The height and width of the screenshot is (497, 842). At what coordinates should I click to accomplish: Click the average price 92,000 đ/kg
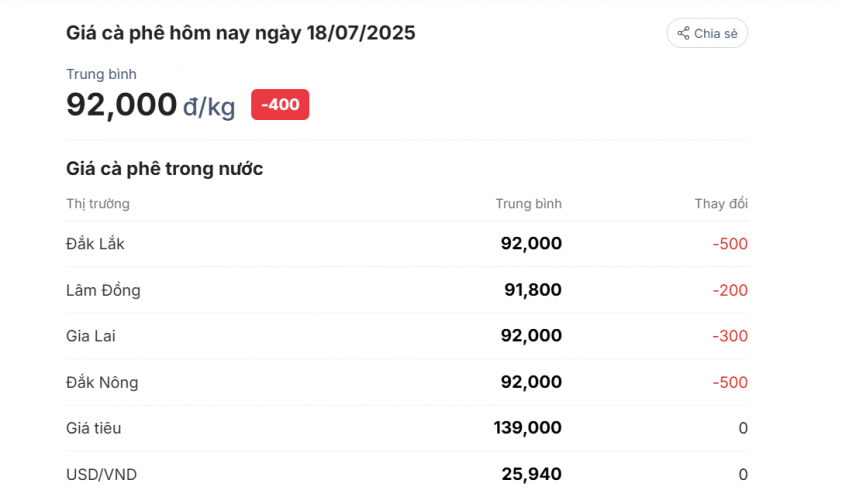click(x=150, y=104)
